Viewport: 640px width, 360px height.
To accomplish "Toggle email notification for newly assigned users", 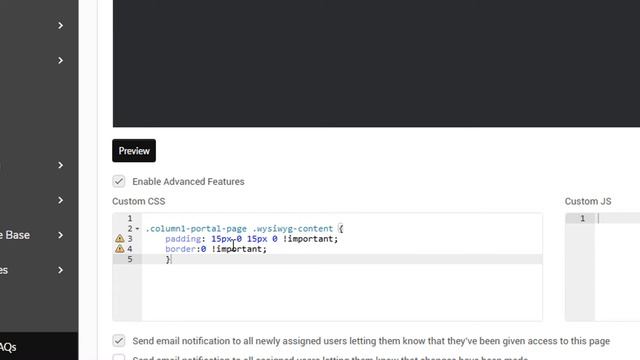I will coord(119,340).
